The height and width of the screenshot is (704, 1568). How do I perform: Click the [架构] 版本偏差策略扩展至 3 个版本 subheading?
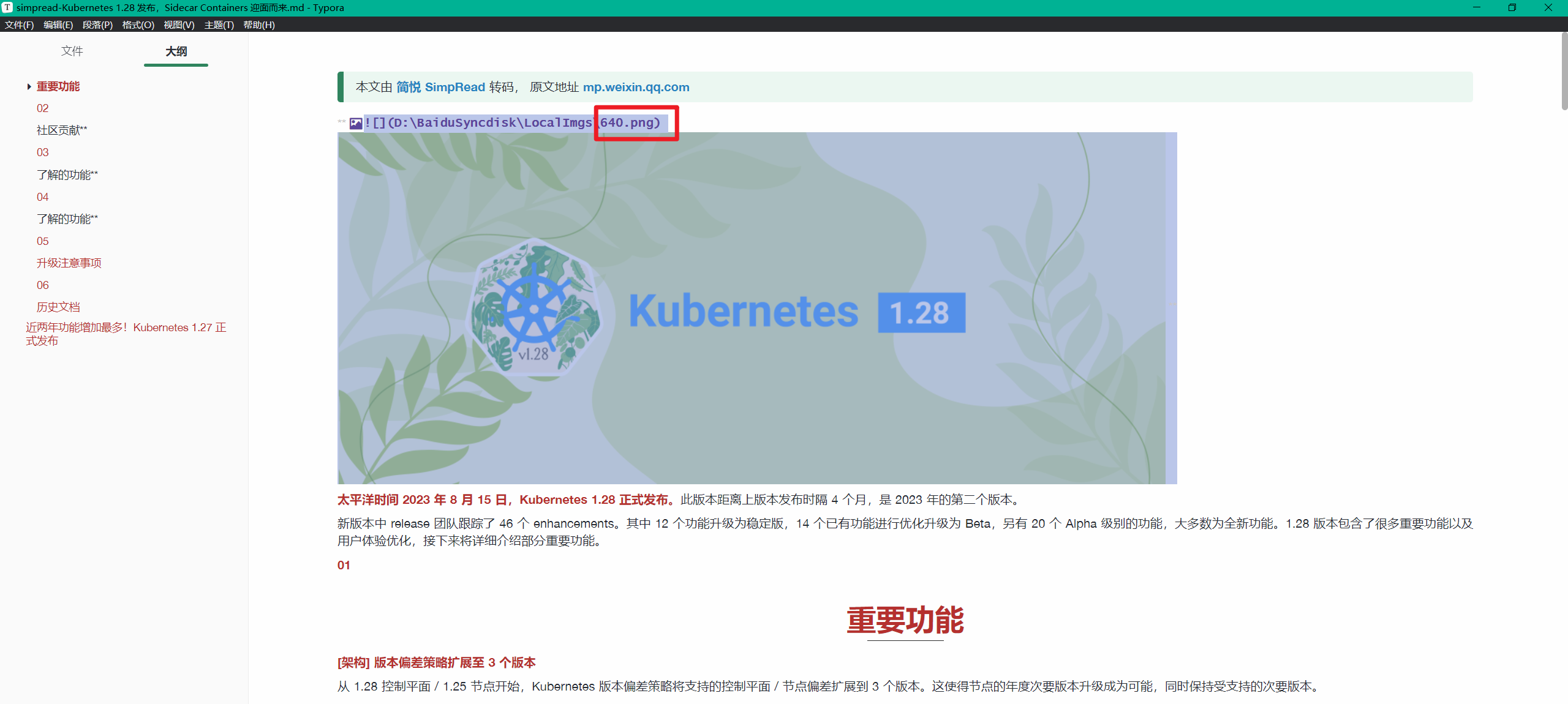point(436,662)
